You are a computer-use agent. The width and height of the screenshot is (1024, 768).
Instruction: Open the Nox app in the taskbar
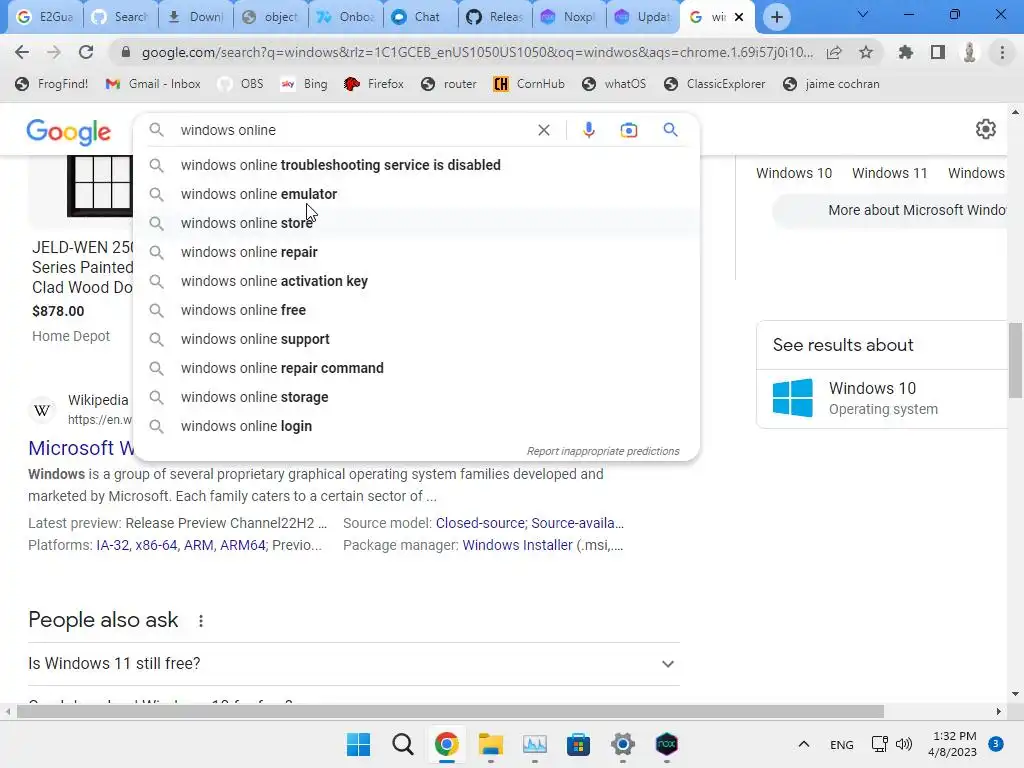point(666,744)
